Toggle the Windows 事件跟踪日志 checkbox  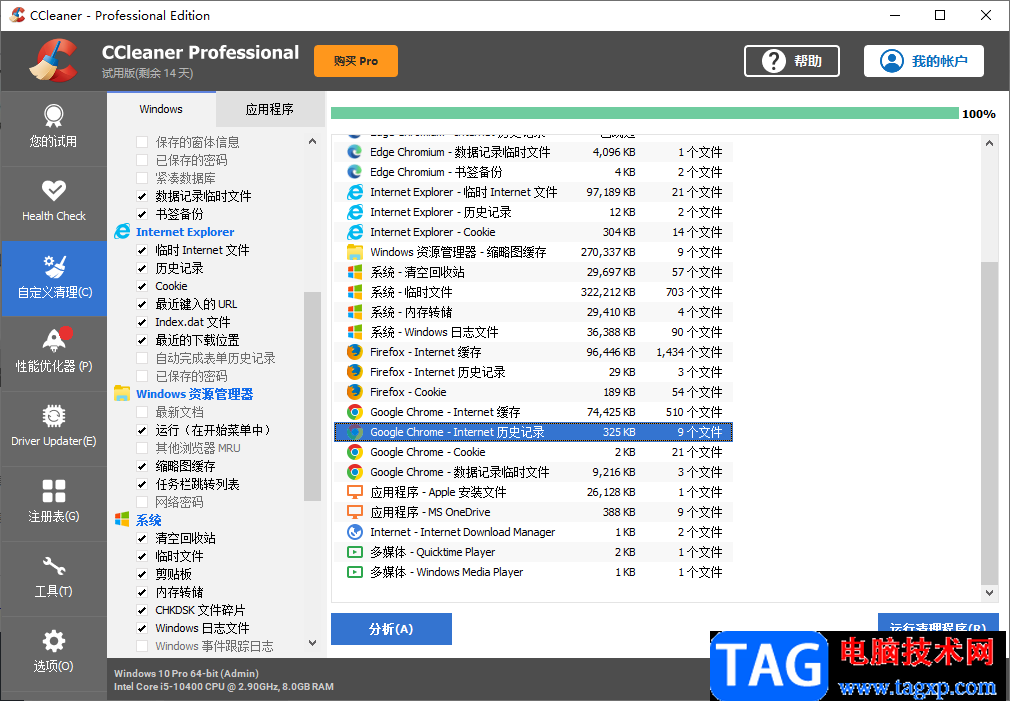pyautogui.click(x=142, y=646)
